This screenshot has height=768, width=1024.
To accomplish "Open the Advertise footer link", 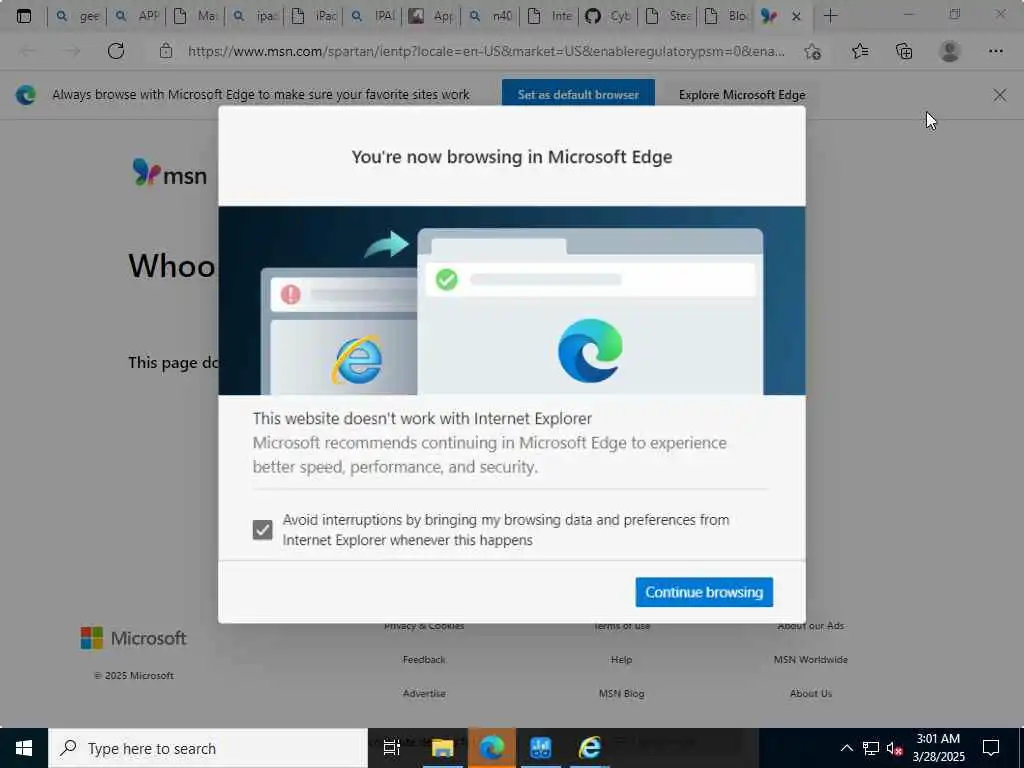I will 424,694.
